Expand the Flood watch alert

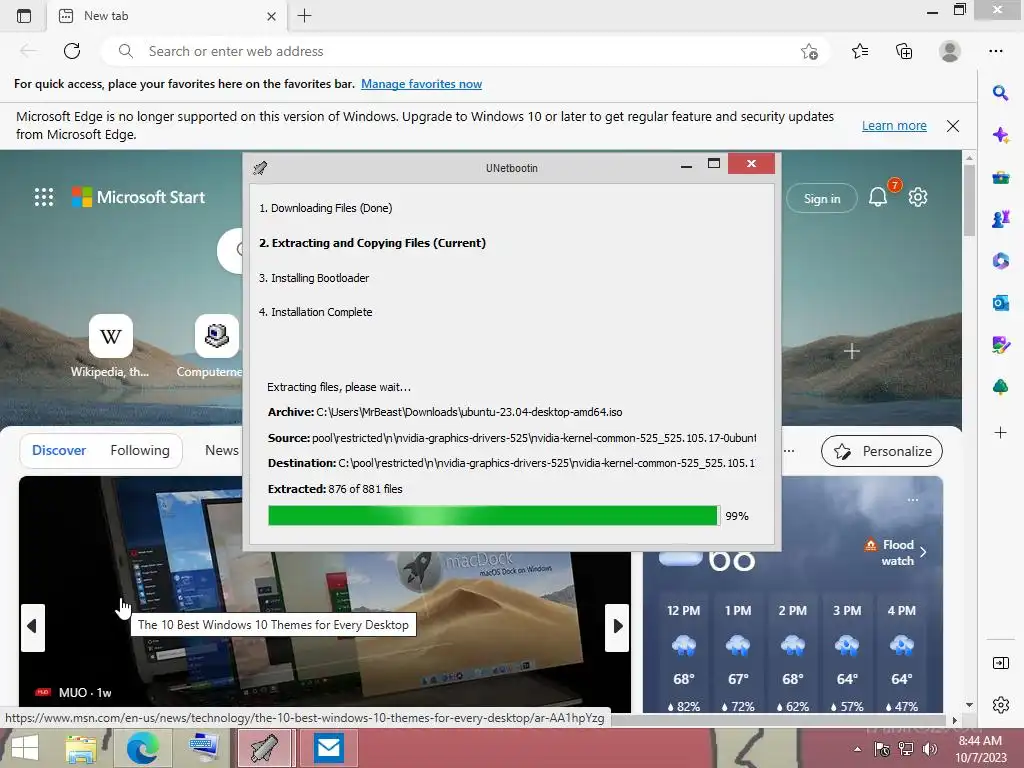pos(895,552)
